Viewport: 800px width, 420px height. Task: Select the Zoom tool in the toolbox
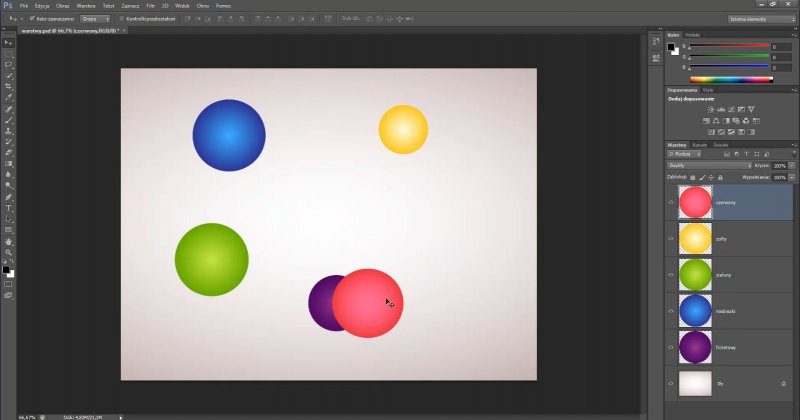pyautogui.click(x=9, y=252)
